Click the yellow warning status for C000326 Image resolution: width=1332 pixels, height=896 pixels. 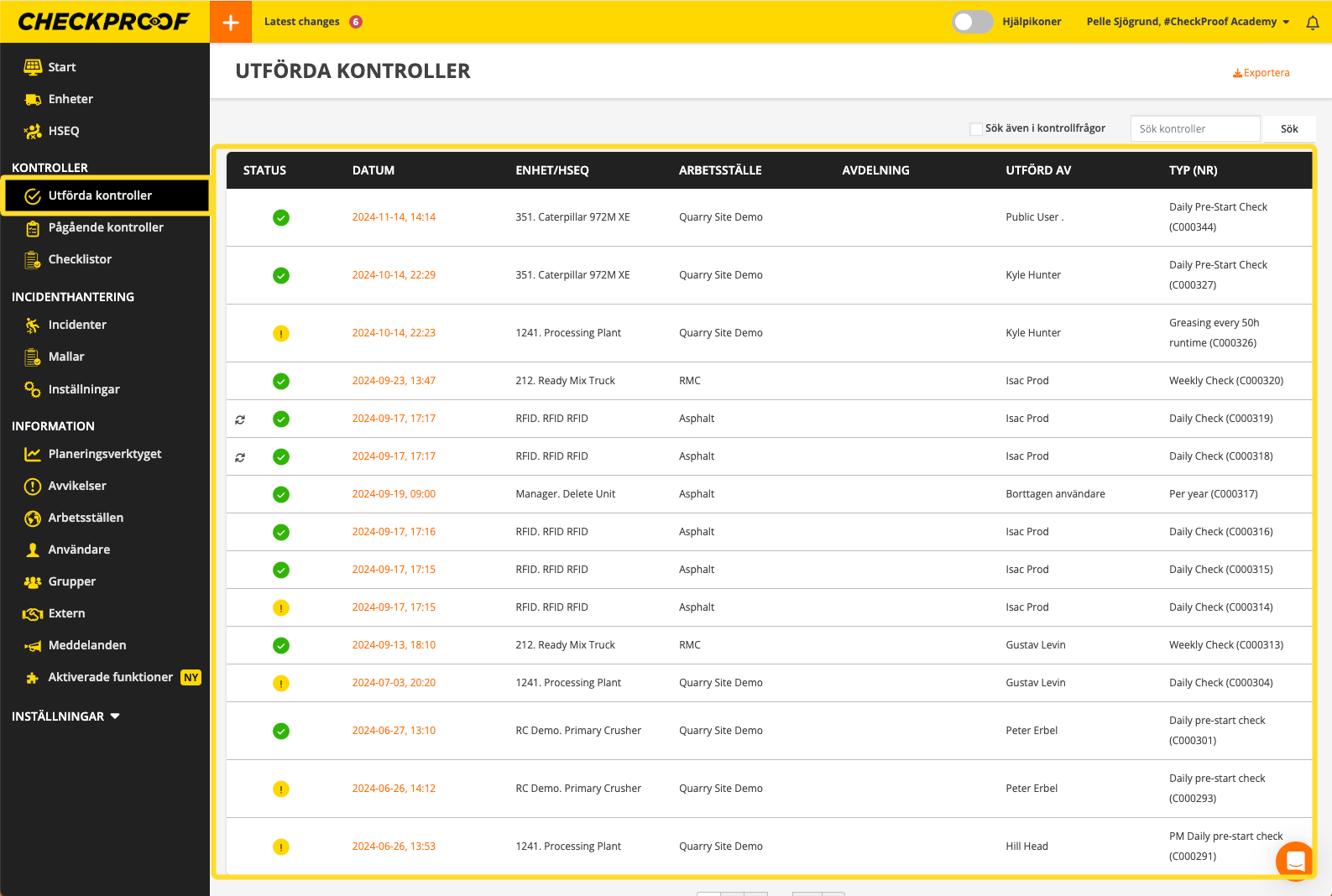281,334
